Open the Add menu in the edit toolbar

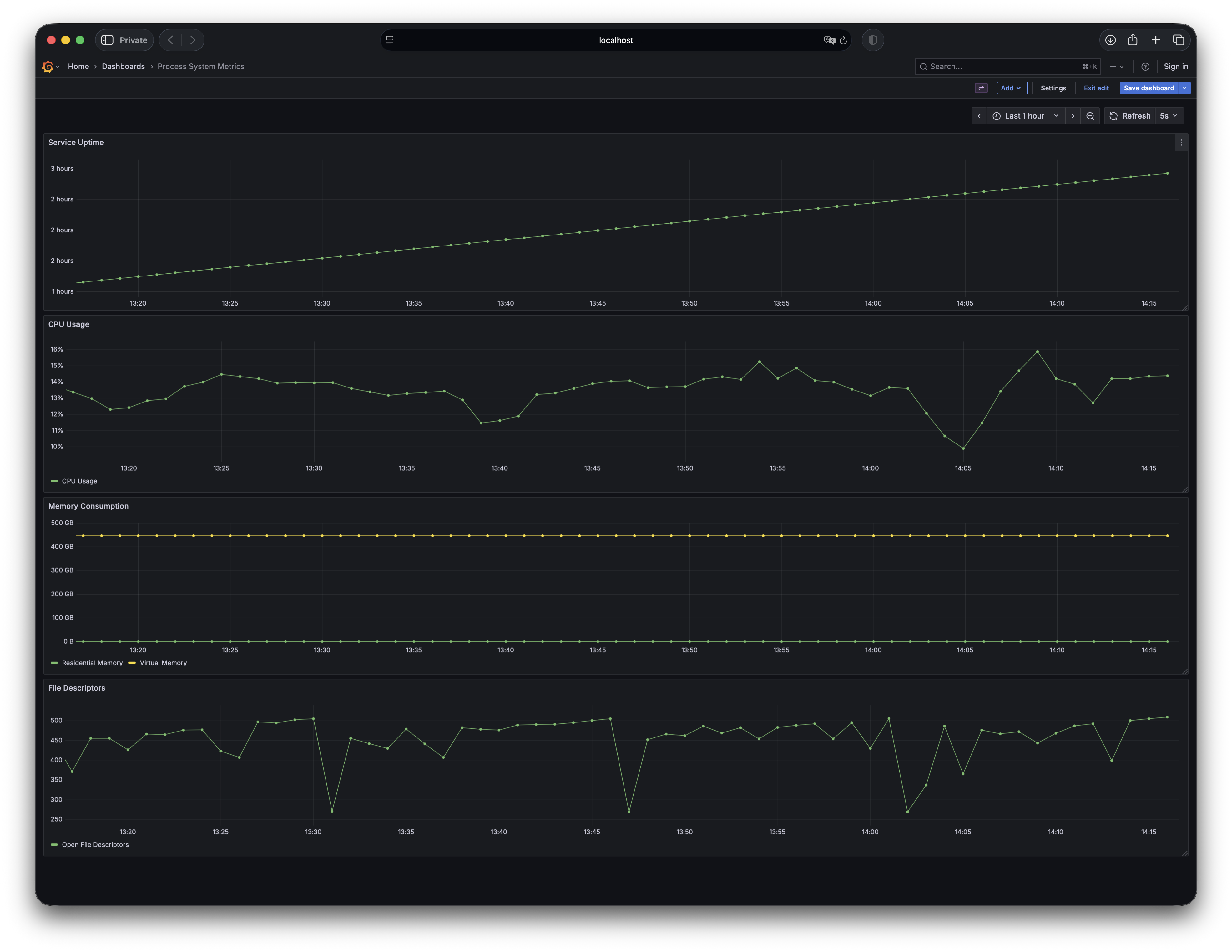1012,88
